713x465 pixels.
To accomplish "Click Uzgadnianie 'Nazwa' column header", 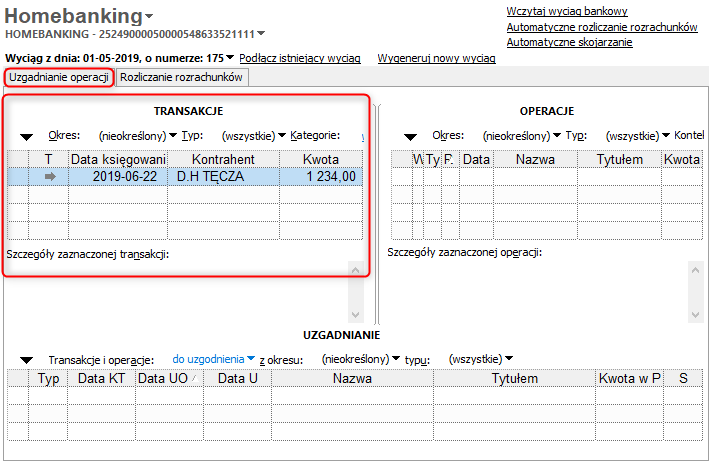I will tap(352, 378).
